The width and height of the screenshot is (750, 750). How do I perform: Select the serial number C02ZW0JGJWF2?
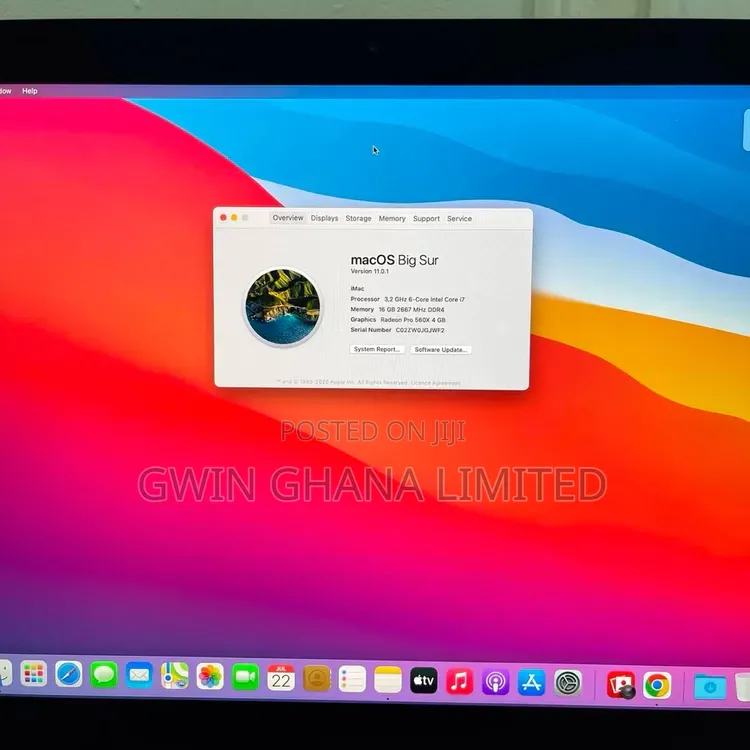pyautogui.click(x=420, y=330)
